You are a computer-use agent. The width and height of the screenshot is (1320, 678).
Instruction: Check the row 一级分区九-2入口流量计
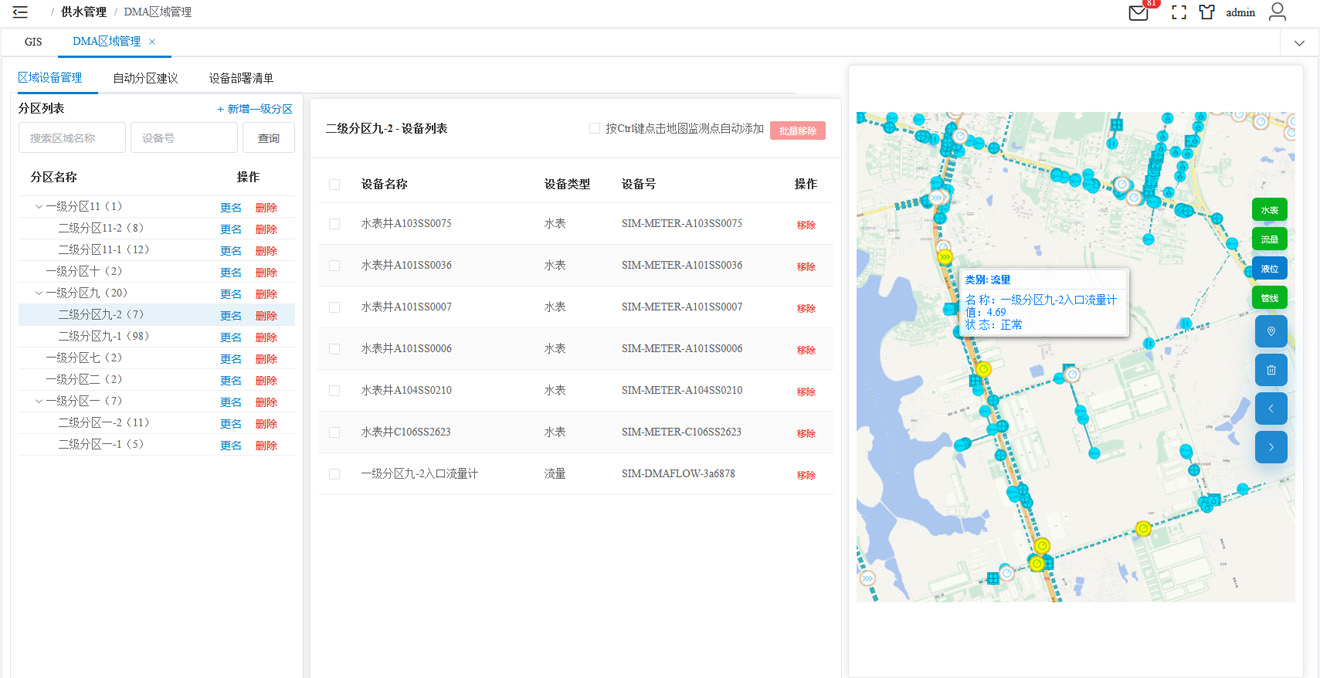click(335, 474)
